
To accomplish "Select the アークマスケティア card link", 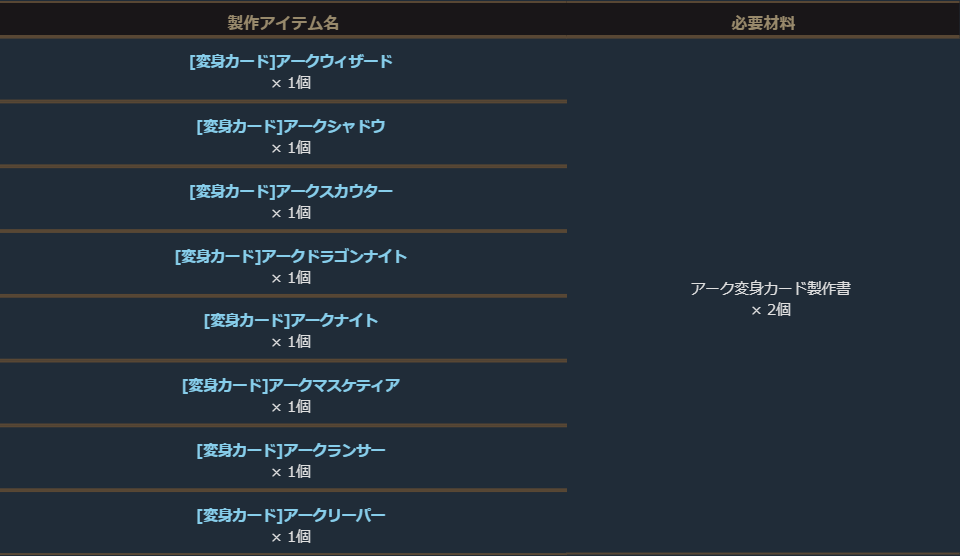I will tap(291, 386).
